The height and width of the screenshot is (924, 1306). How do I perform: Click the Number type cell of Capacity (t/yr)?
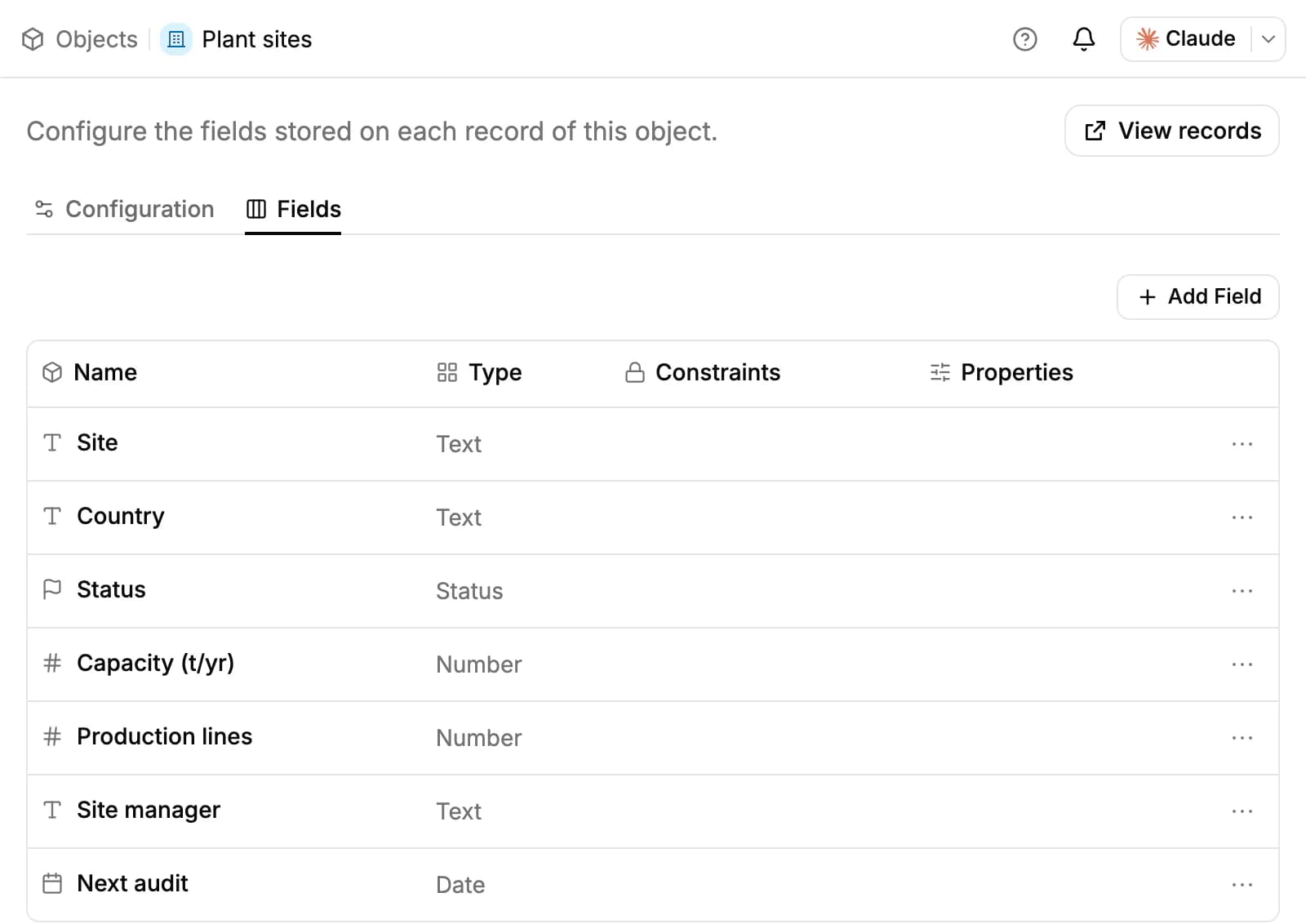[x=478, y=664]
